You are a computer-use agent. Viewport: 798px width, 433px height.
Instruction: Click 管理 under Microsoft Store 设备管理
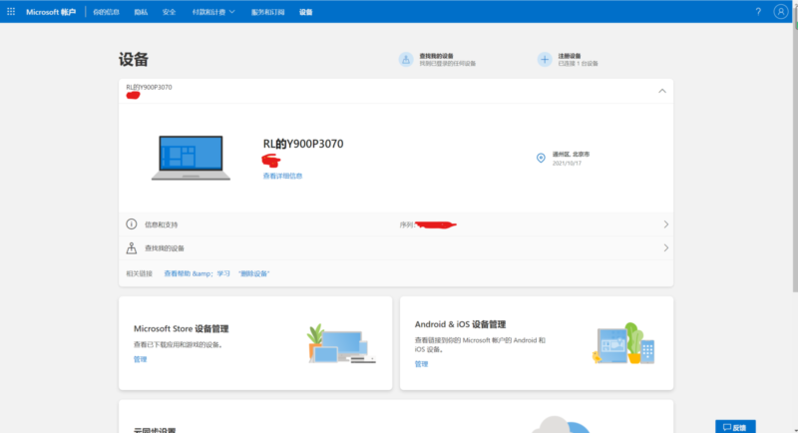click(140, 359)
